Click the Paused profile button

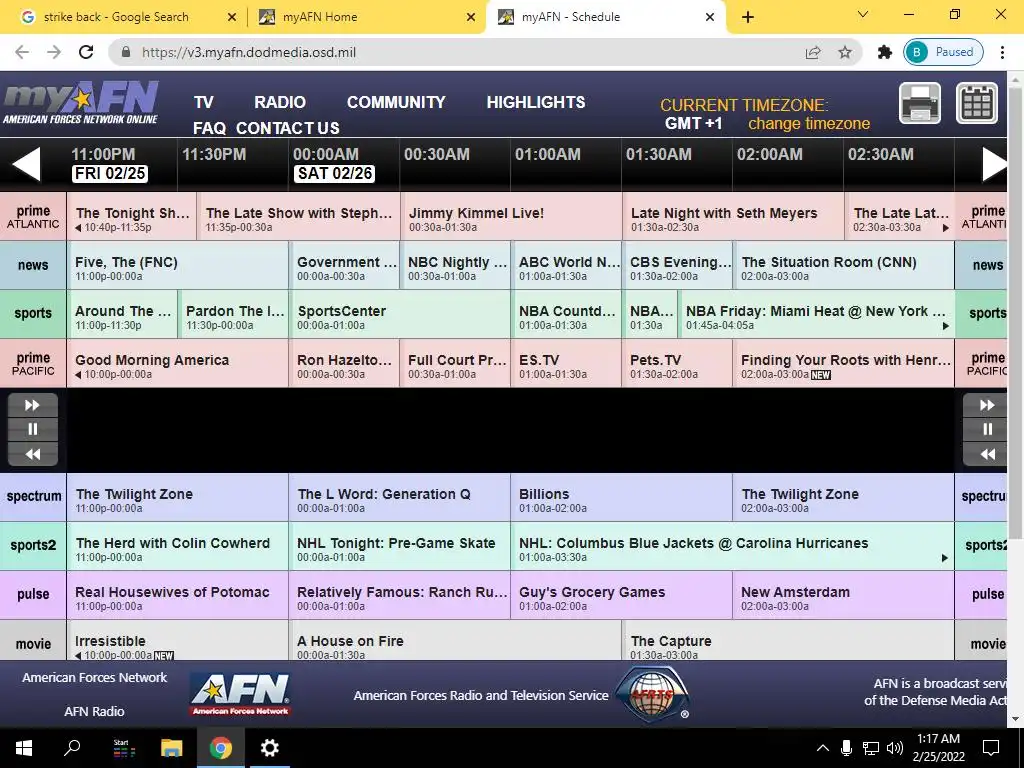(943, 52)
